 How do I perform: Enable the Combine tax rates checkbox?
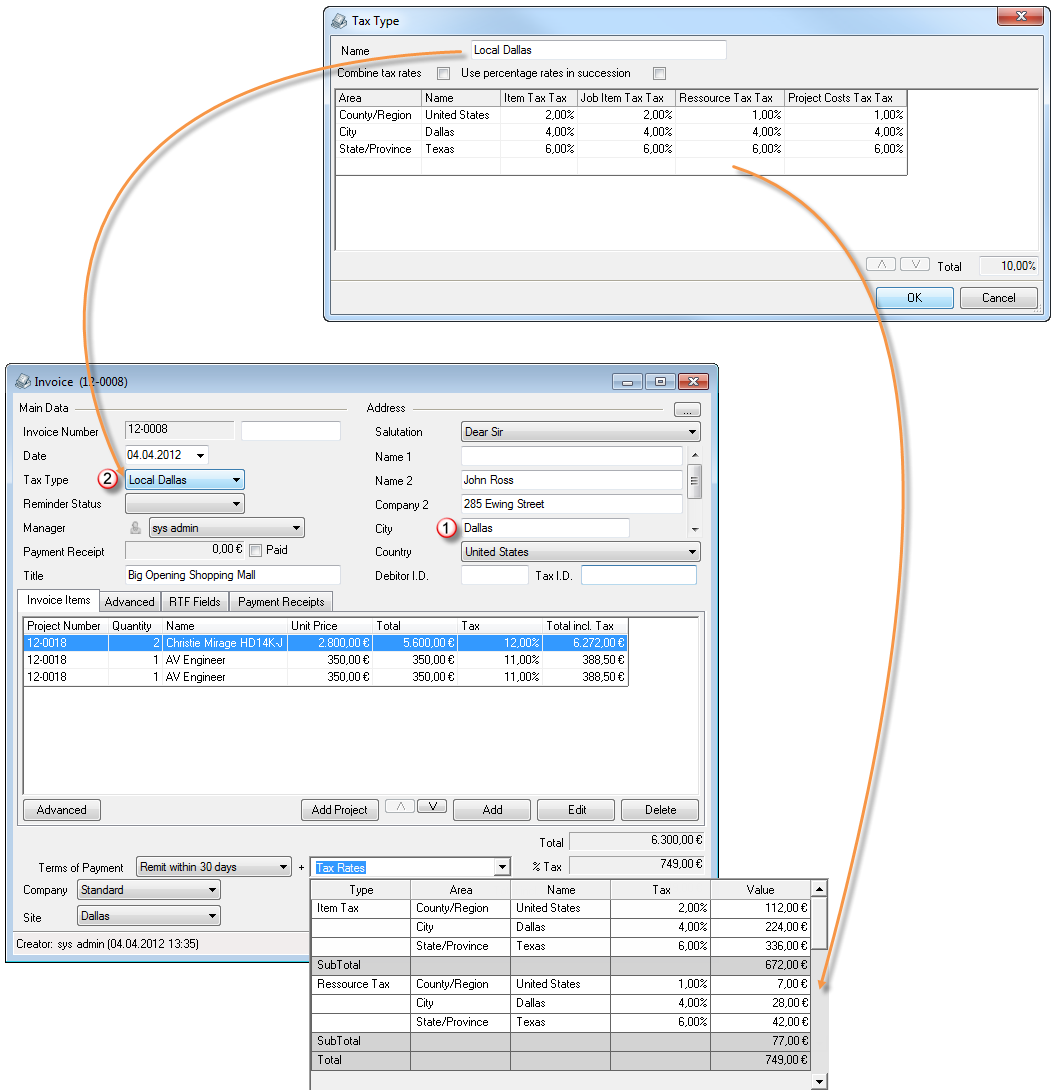click(x=443, y=74)
